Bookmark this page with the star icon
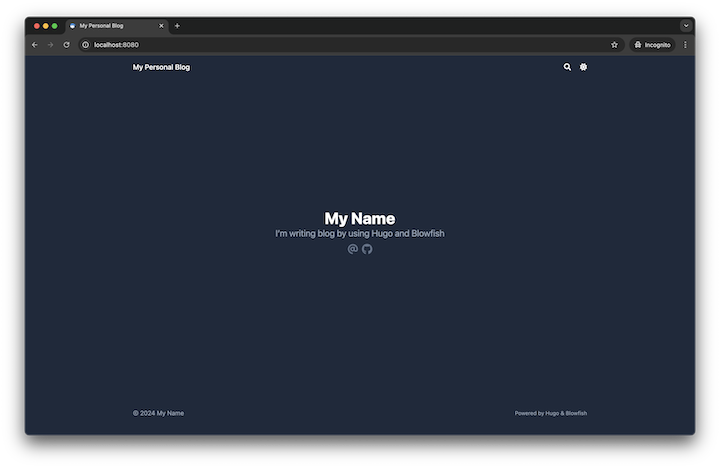This screenshot has height=468, width=720. pyautogui.click(x=614, y=45)
